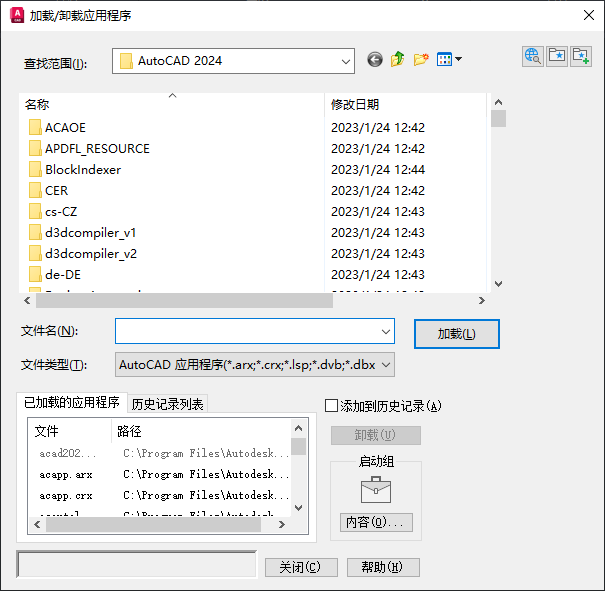Image resolution: width=605 pixels, height=591 pixels.
Task: Select the cs-CZ folder
Action: pyautogui.click(x=53, y=211)
